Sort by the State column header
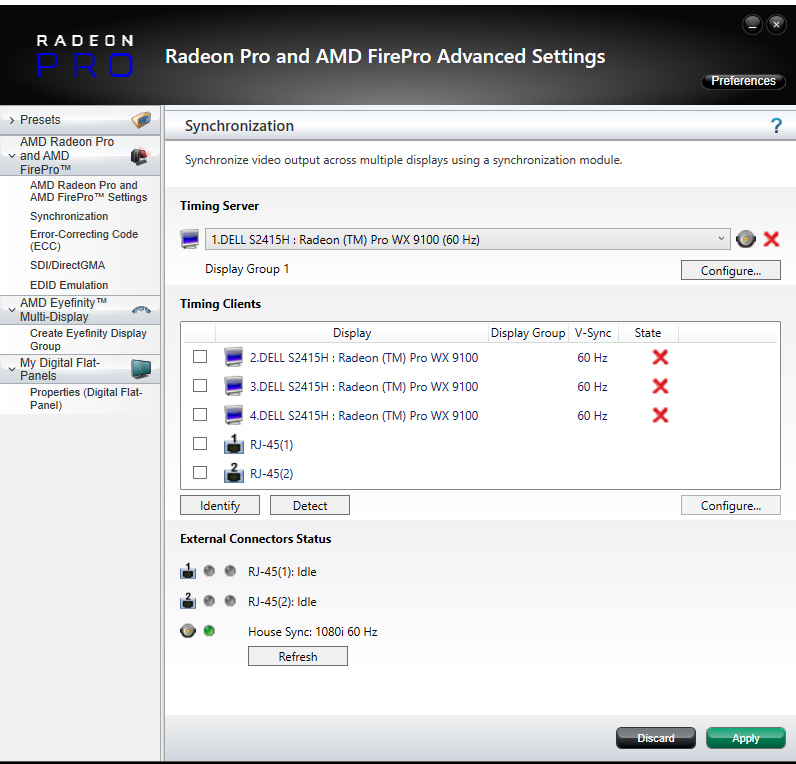The height and width of the screenshot is (764, 796). pyautogui.click(x=648, y=333)
